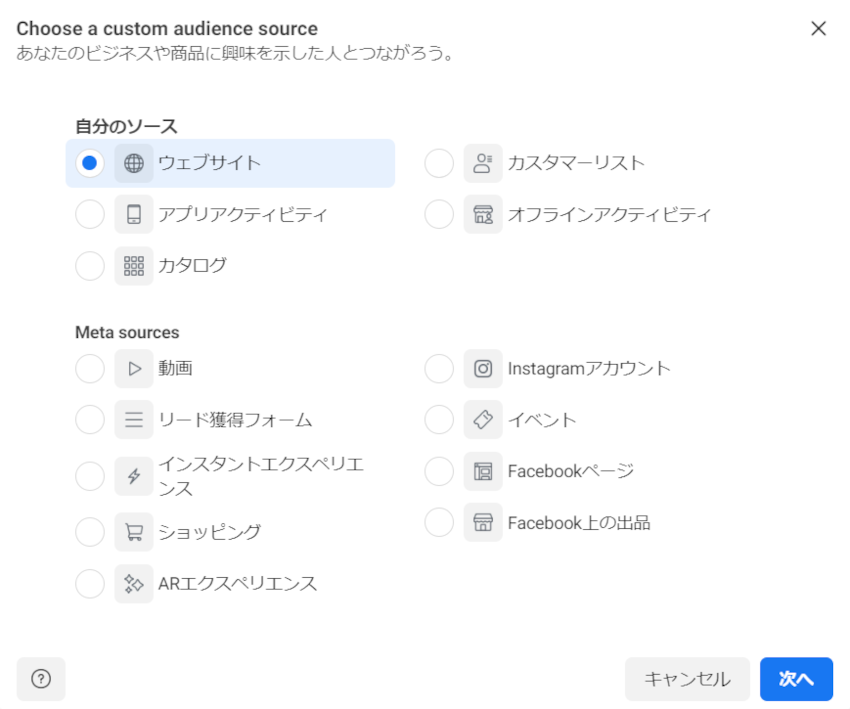Choose the ショッピング radio button
Screen dimensions: 850x709
pos(90,532)
